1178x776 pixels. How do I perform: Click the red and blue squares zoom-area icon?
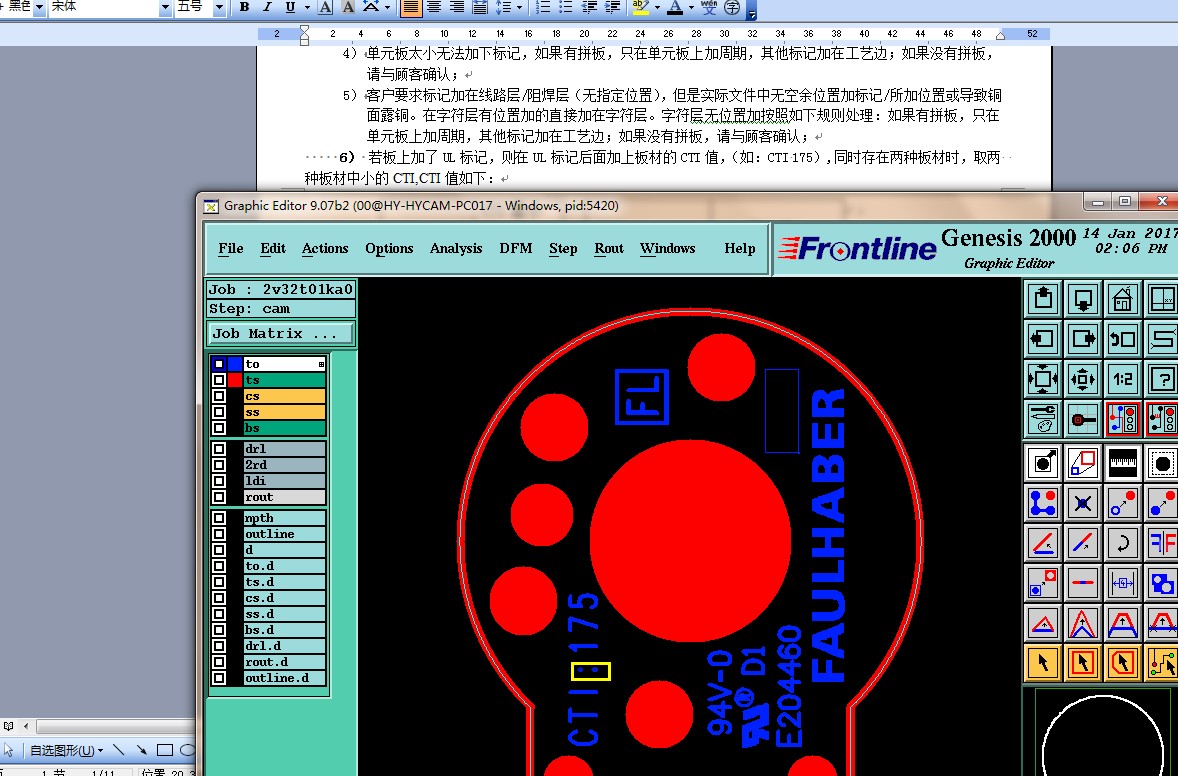click(x=1083, y=463)
